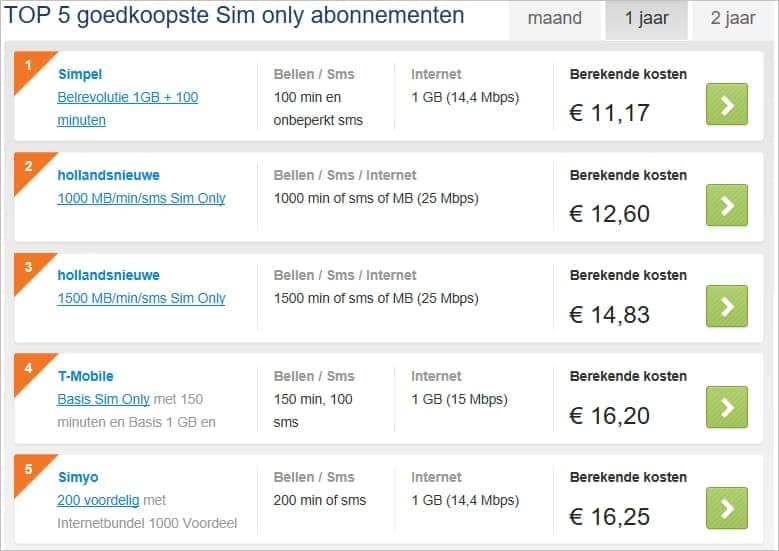Click the Simpel provider name
Viewport: 779px width, 551px height.
[80, 75]
